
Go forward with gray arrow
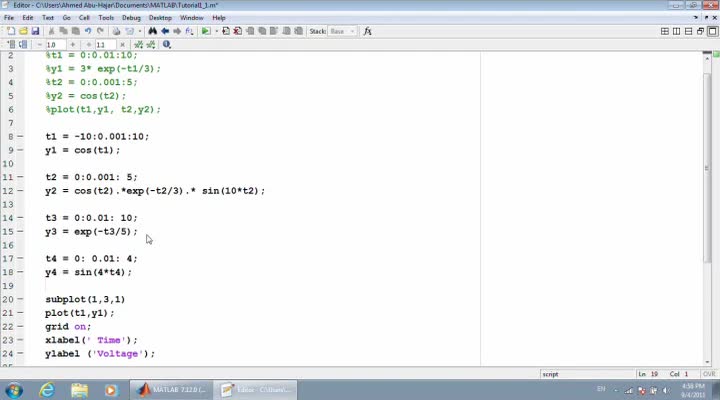pos(177,31)
